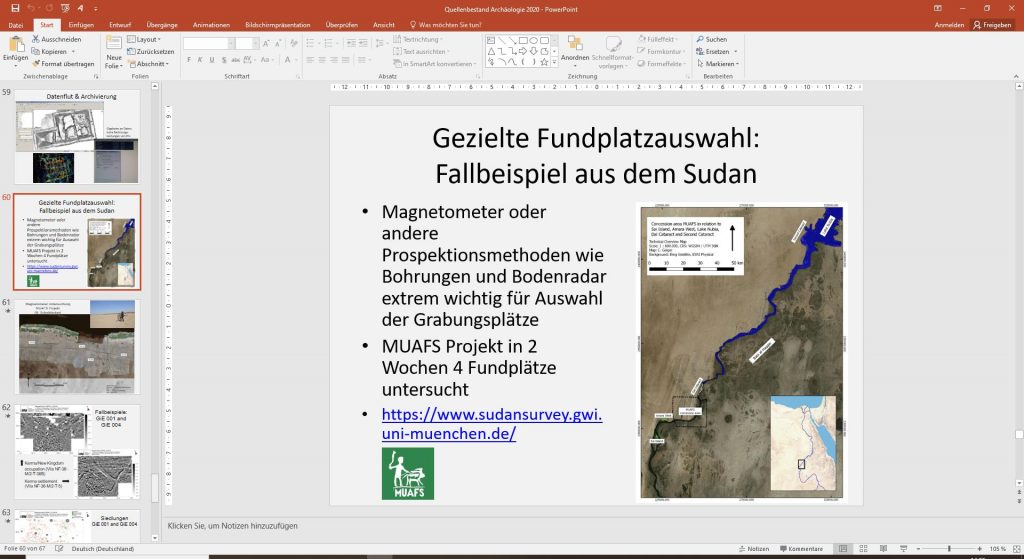
Task: Toggle bold formatting F
Action: click(189, 60)
